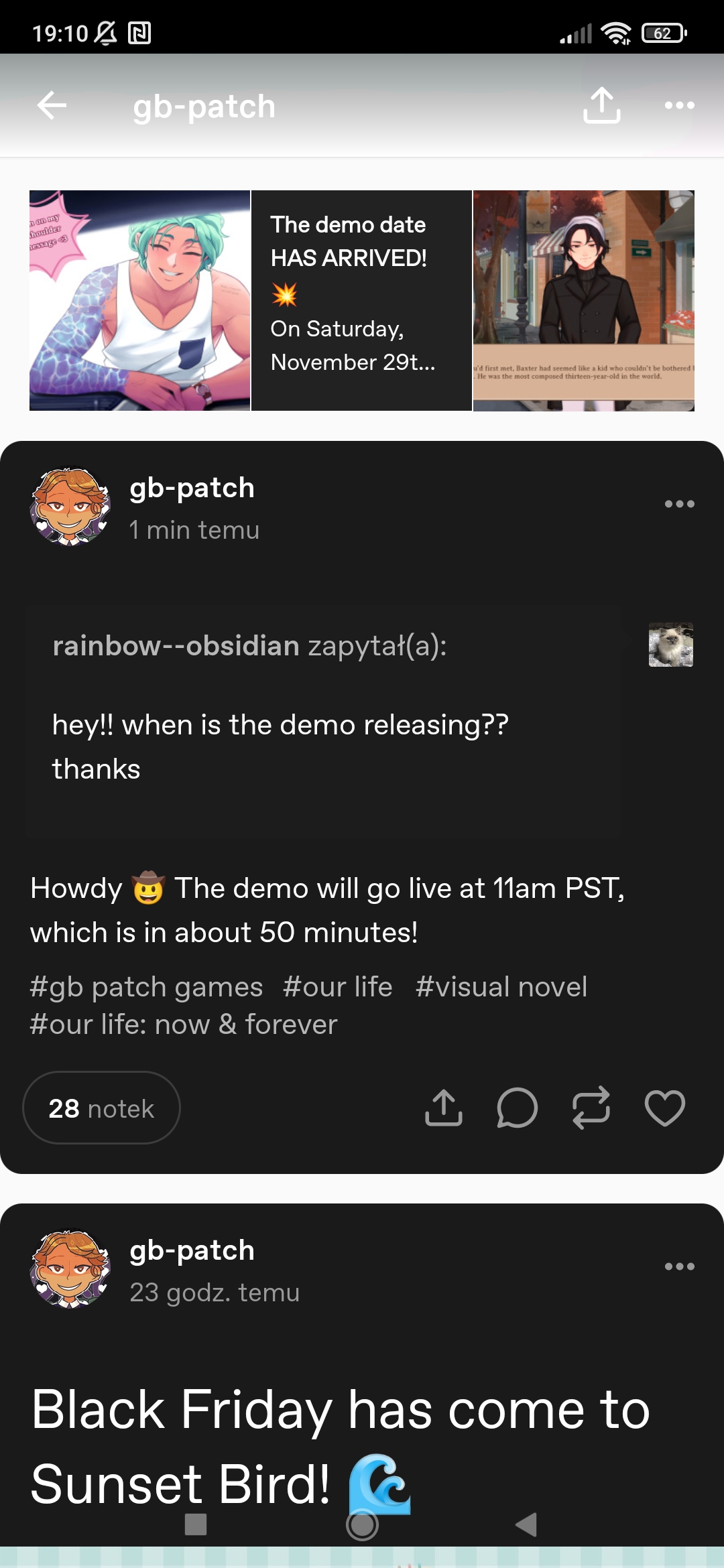The width and height of the screenshot is (724, 1568).
Task: Like the demo post with heart icon
Action: (664, 1108)
